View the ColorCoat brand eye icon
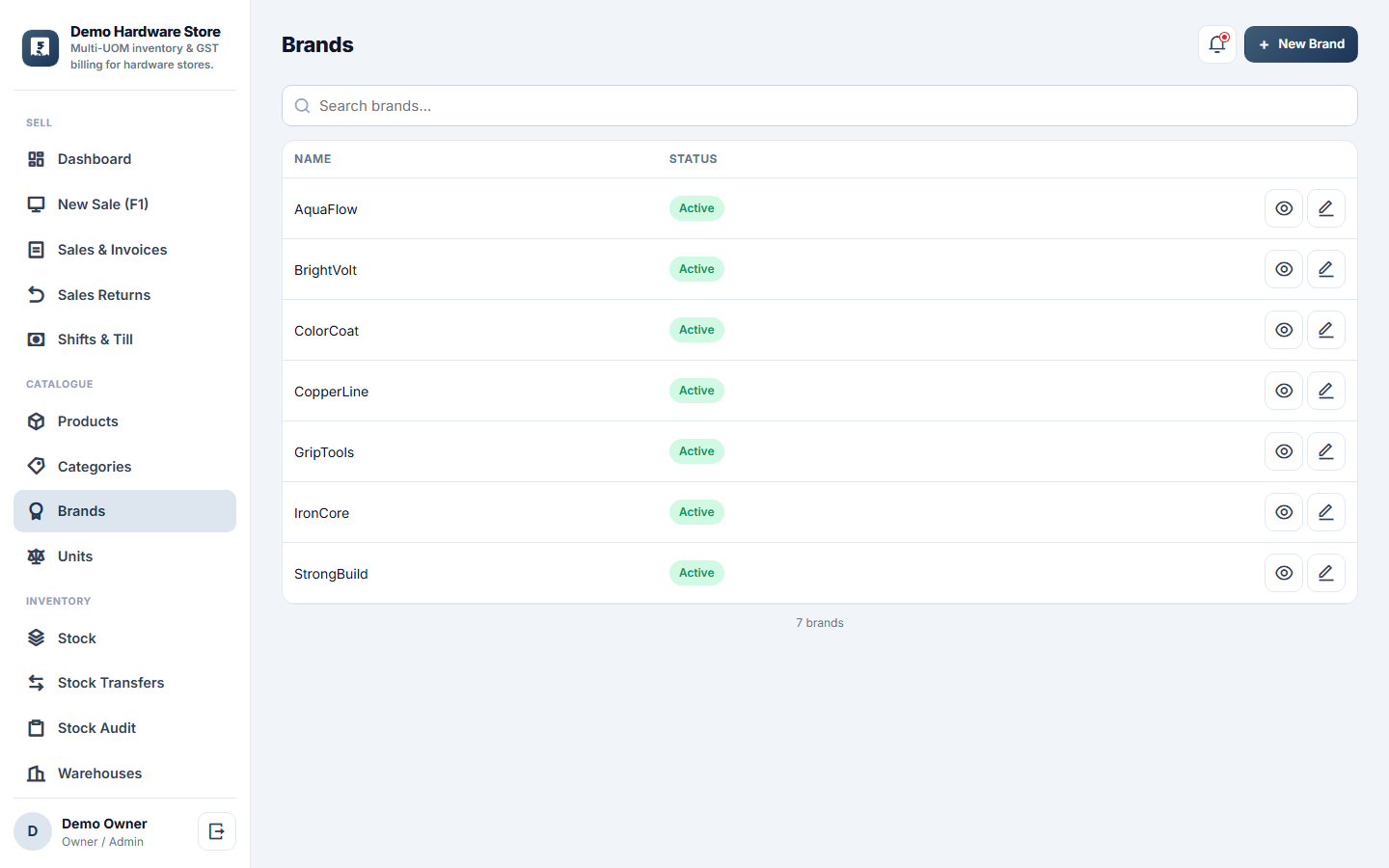Image resolution: width=1389 pixels, height=868 pixels. (x=1284, y=330)
